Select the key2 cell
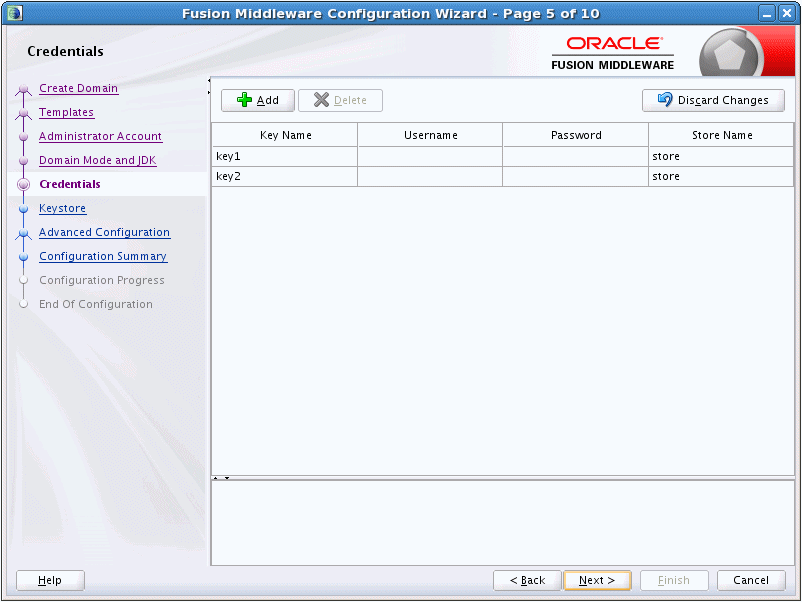 point(285,176)
